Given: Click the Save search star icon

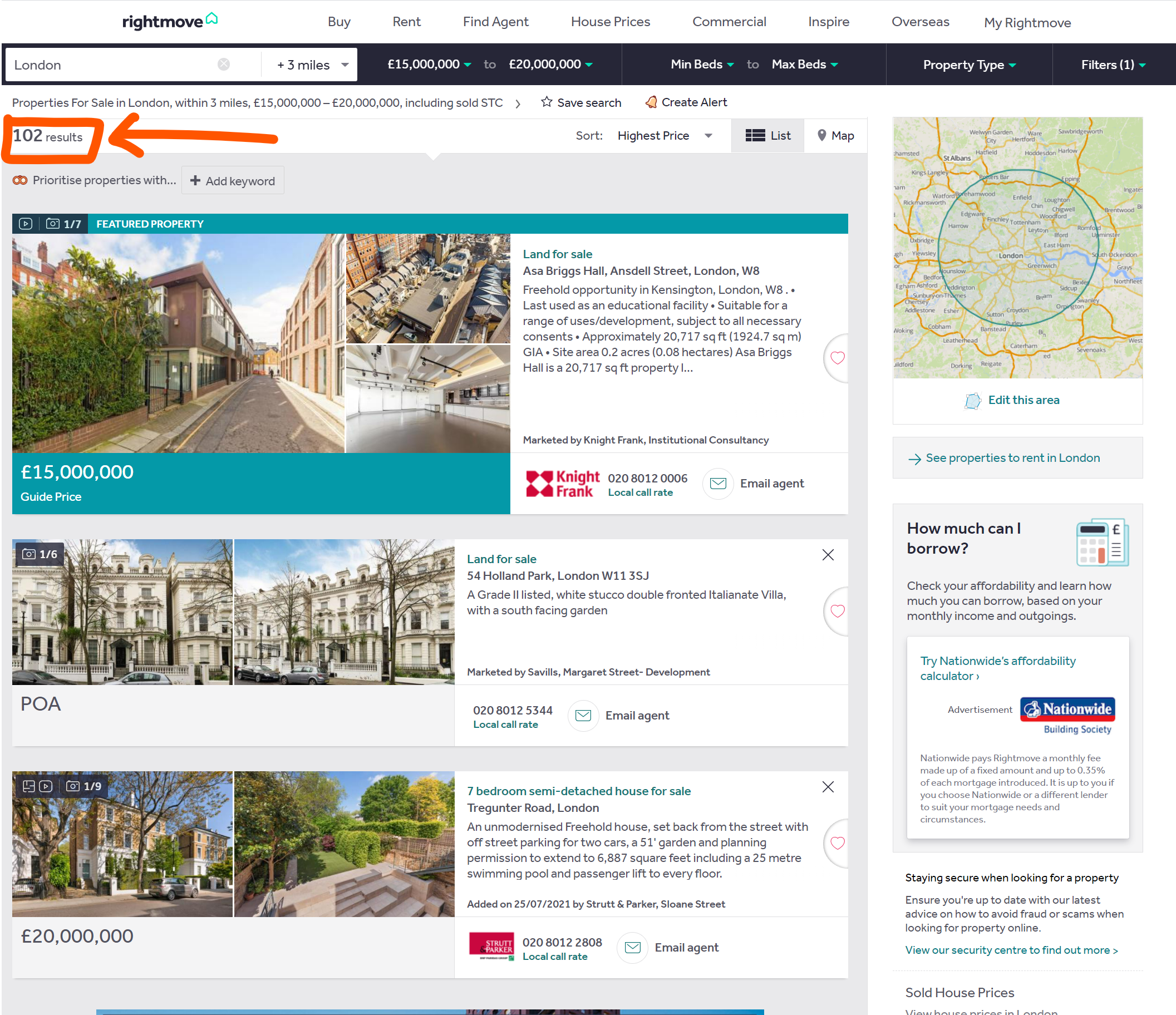Looking at the screenshot, I should pyautogui.click(x=546, y=102).
